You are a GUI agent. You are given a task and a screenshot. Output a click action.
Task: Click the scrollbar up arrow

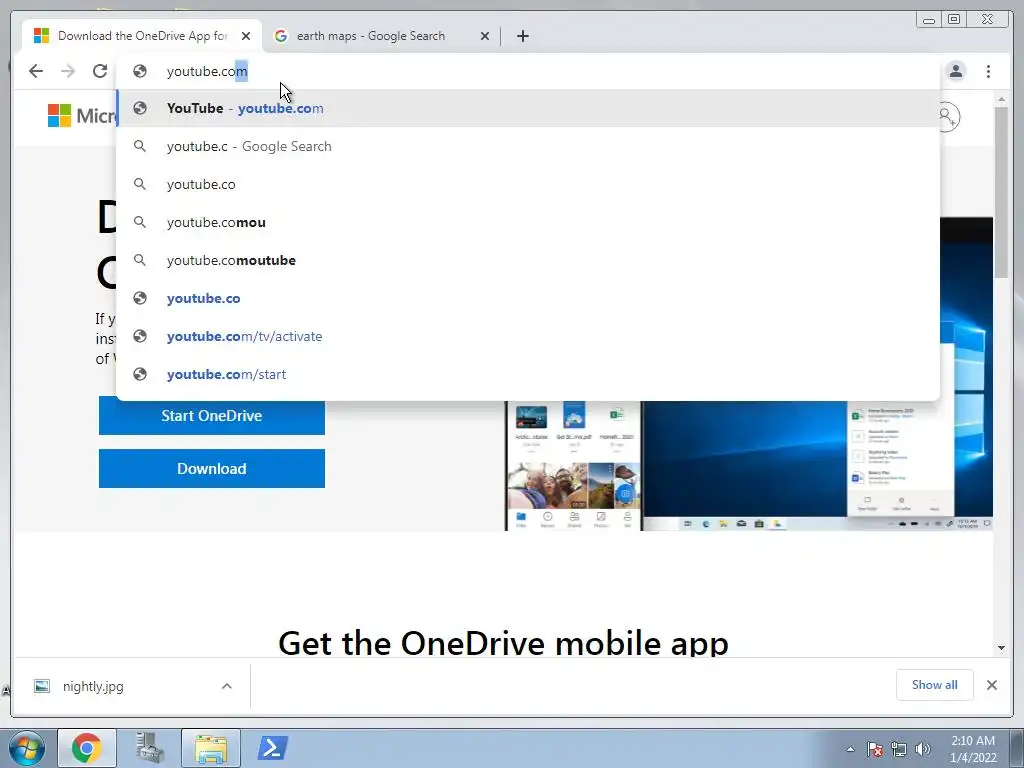(x=1001, y=99)
